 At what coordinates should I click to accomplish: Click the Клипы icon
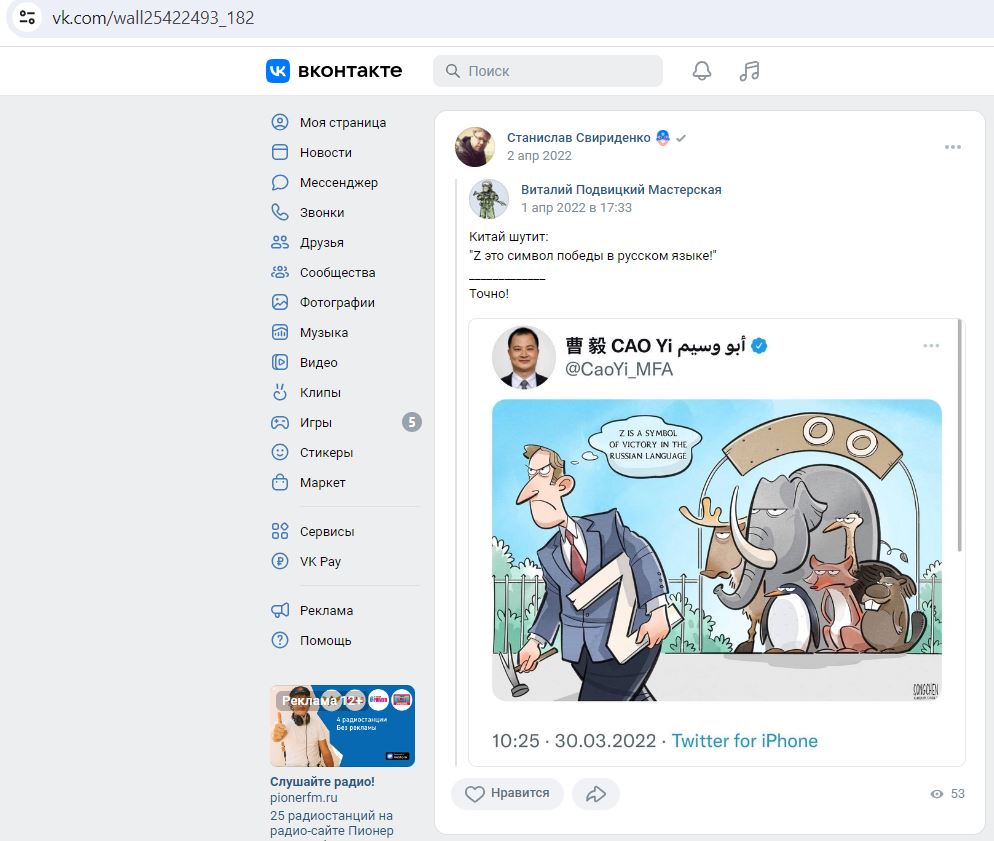[x=280, y=392]
